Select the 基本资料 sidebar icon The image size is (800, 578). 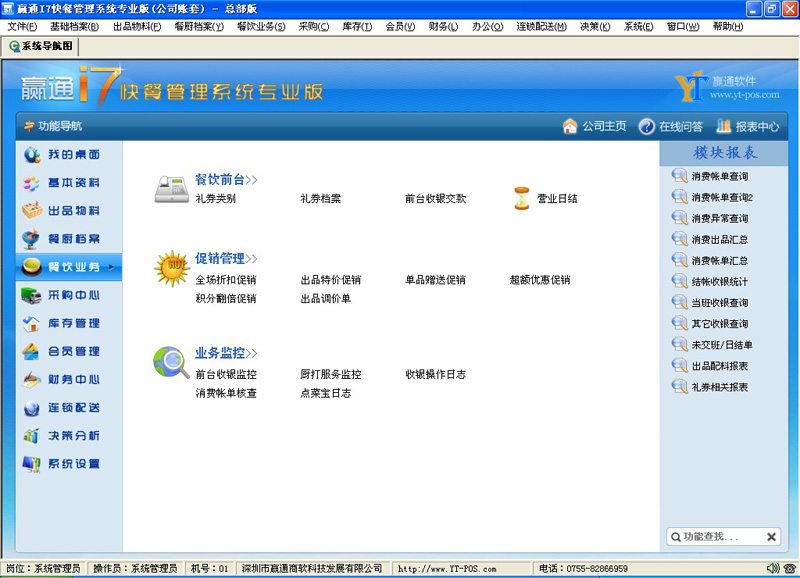32,183
